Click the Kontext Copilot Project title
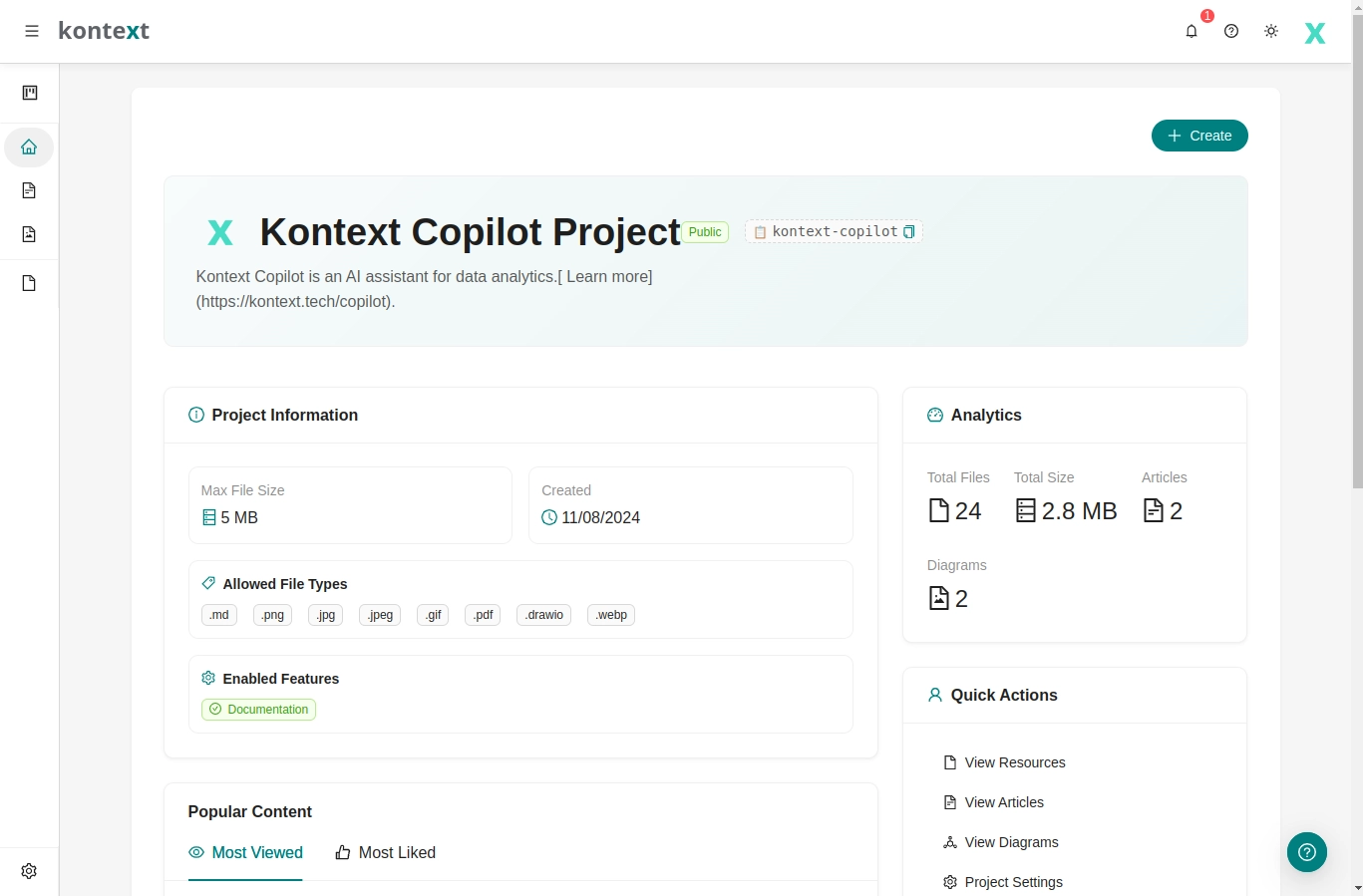 pos(471,232)
